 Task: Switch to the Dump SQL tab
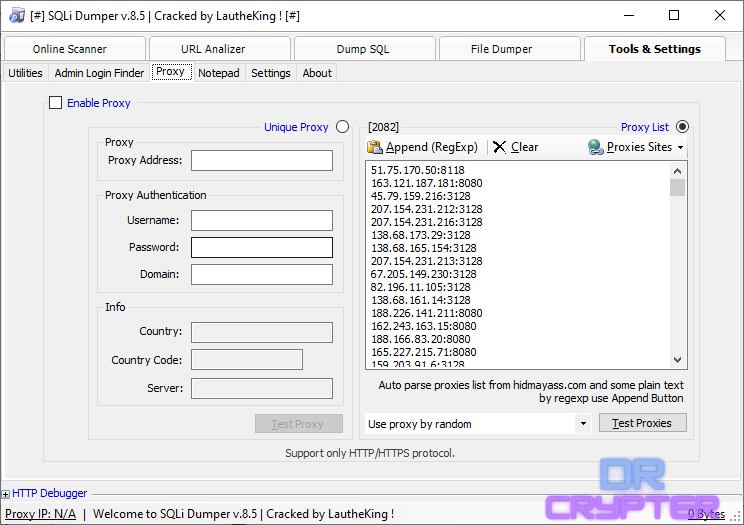coord(363,49)
